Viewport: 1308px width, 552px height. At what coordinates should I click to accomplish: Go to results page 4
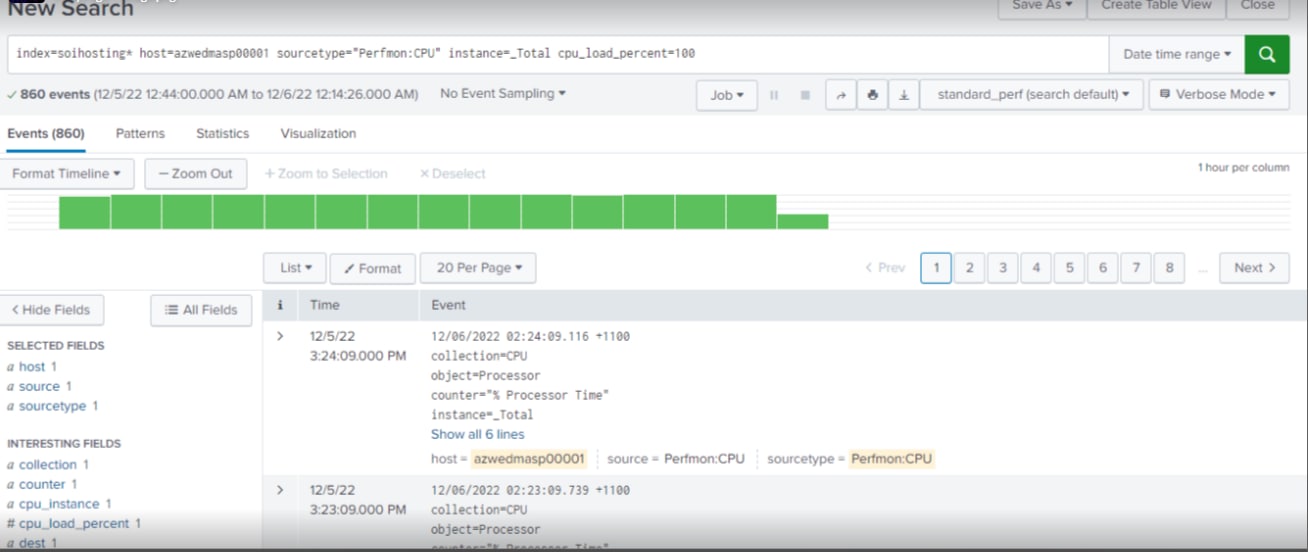pyautogui.click(x=1036, y=268)
